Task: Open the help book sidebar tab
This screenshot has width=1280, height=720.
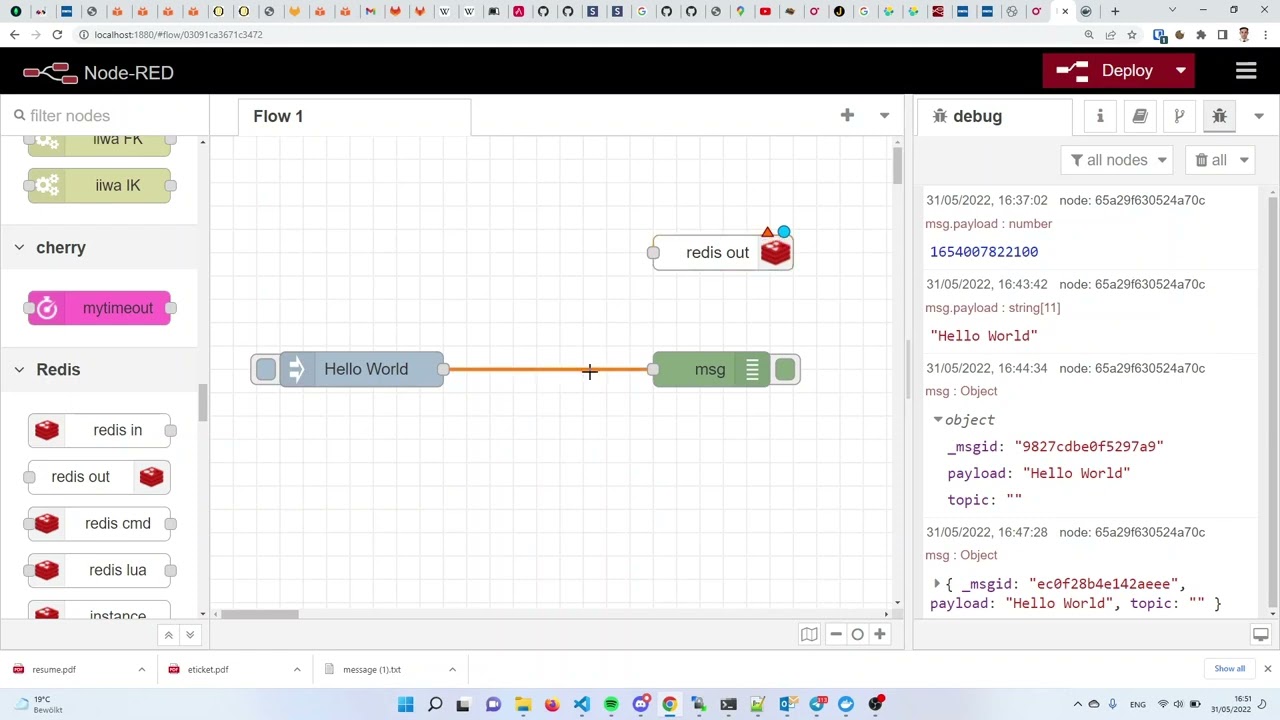Action: (1140, 116)
